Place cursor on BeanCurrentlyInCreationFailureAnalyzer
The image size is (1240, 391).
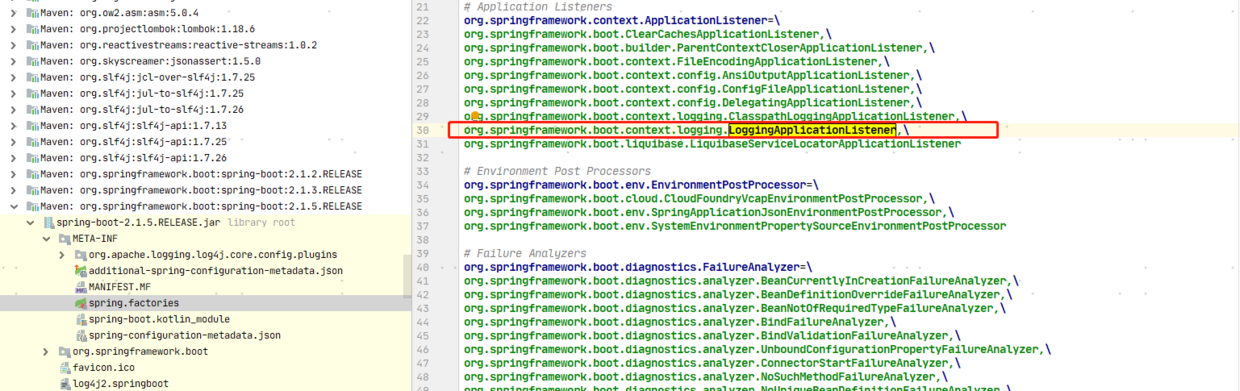pyautogui.click(x=883, y=282)
